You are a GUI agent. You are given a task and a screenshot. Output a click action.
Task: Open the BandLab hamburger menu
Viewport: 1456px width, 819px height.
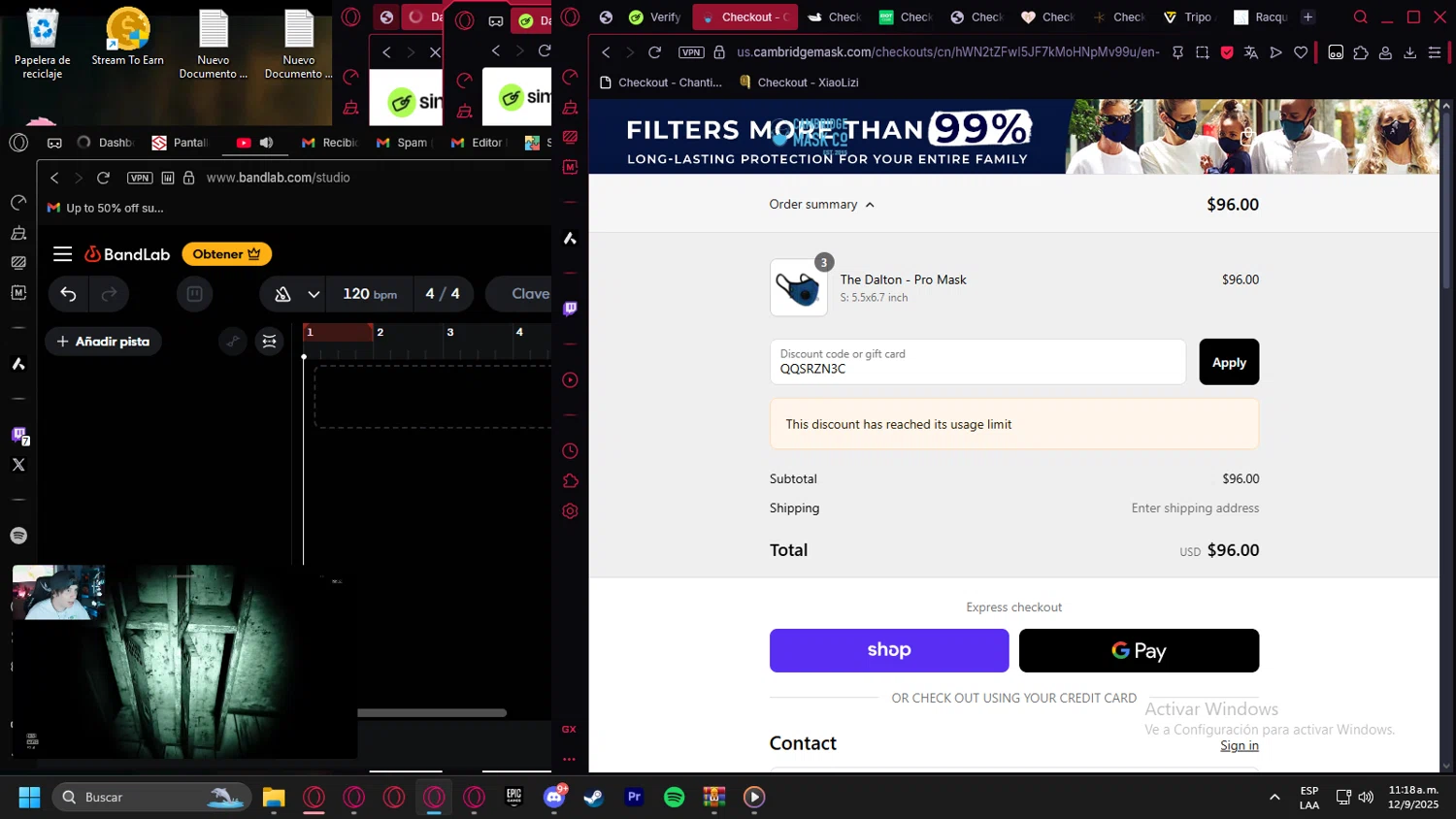(x=63, y=254)
